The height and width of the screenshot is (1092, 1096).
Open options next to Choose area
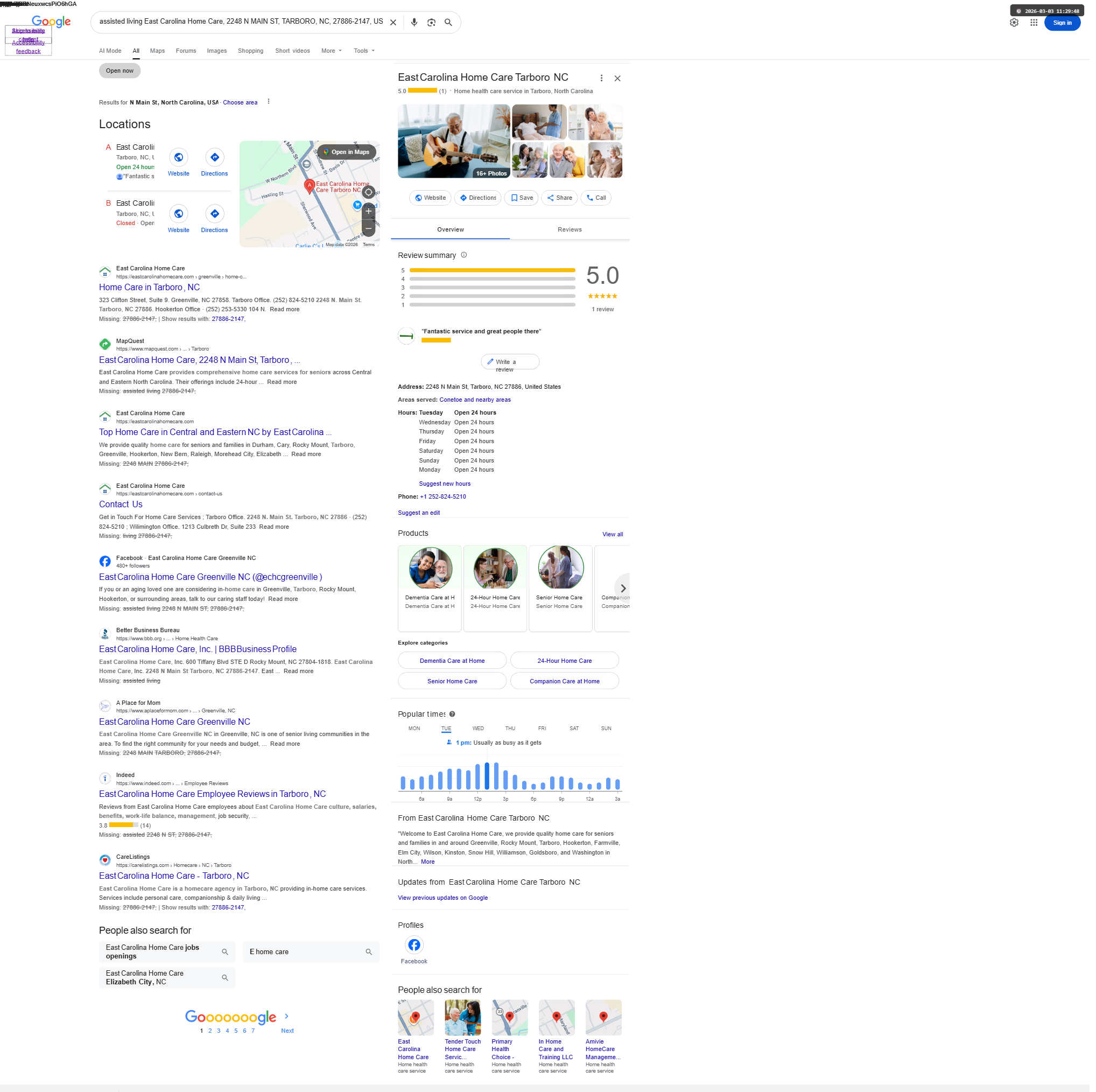click(x=270, y=102)
